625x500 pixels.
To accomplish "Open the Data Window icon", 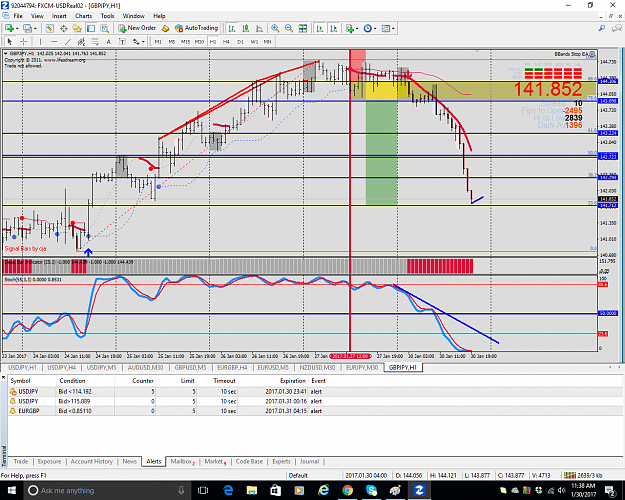I will point(63,28).
